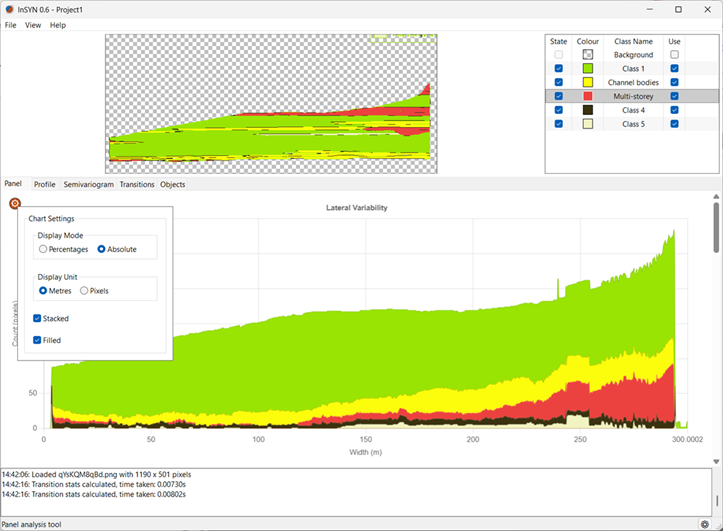723x531 pixels.
Task: Select the Percentages display mode
Action: pyautogui.click(x=43, y=249)
